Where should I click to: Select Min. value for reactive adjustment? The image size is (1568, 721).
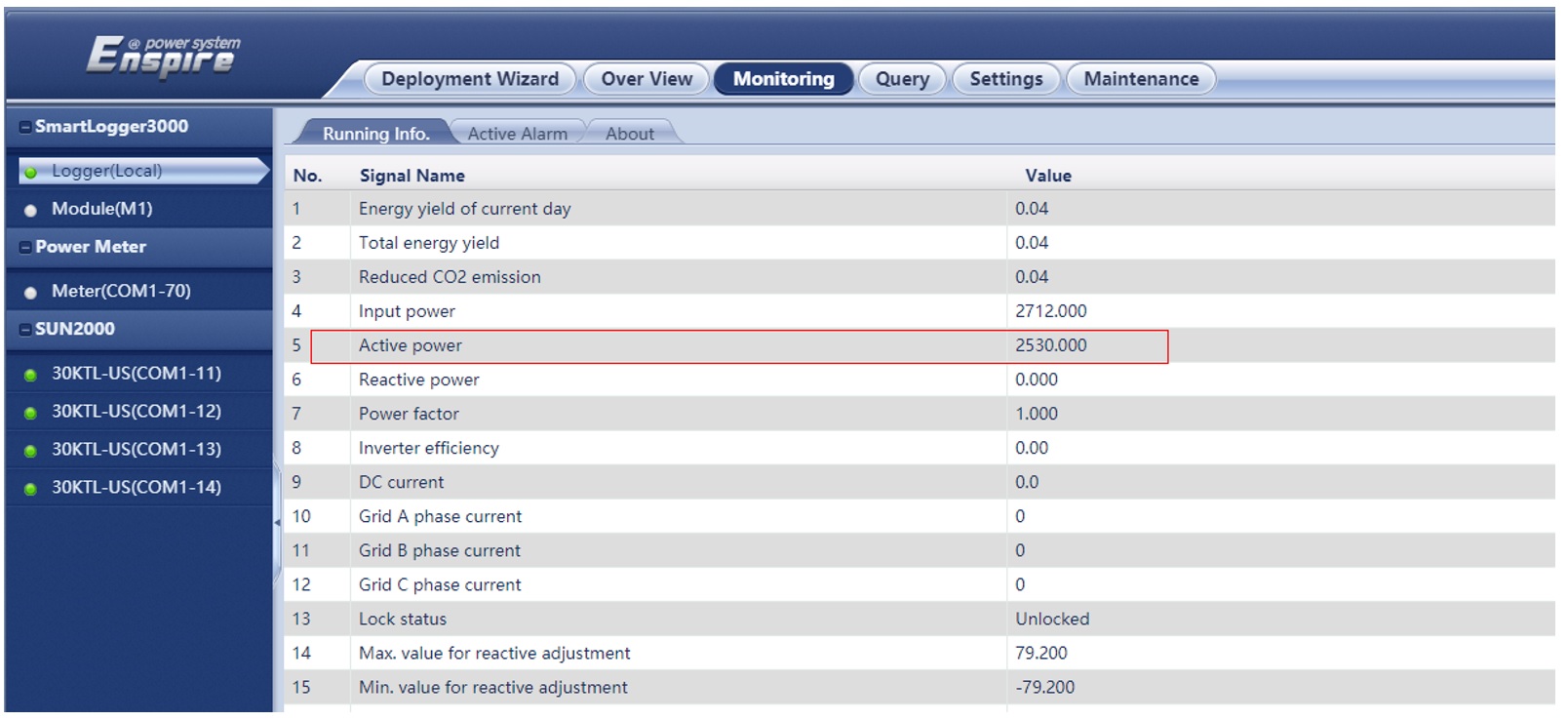tap(492, 687)
